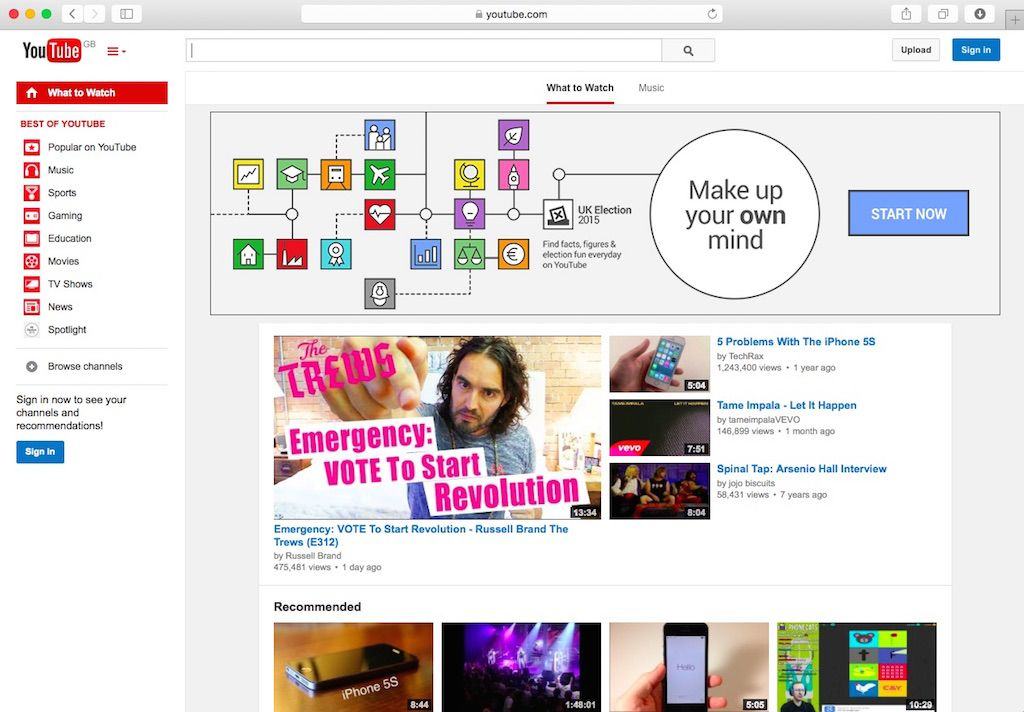Click the YouTube logo
This screenshot has width=1024, height=712.
pyautogui.click(x=52, y=50)
